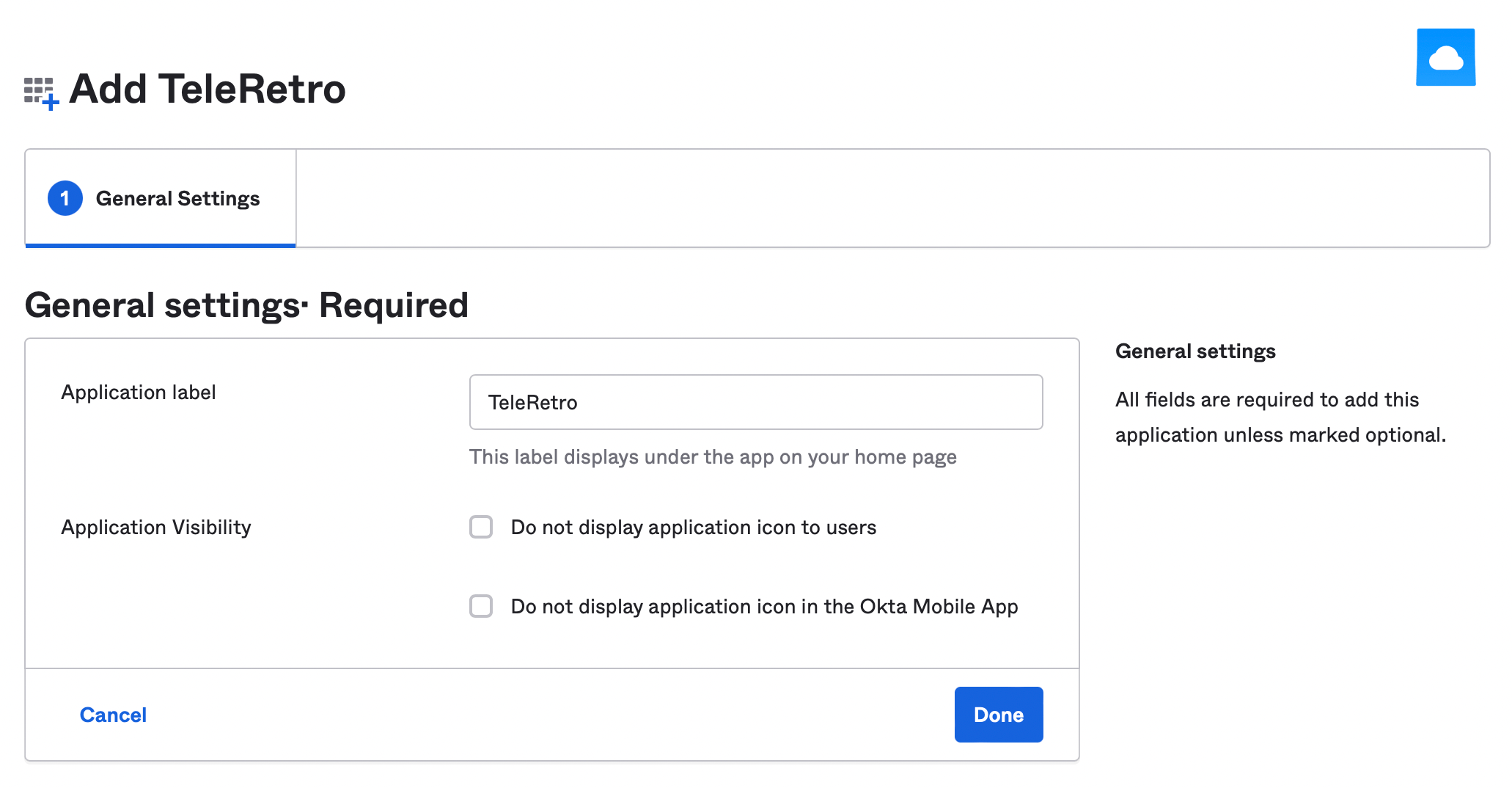Image resolution: width=1512 pixels, height=788 pixels.
Task: Click the sidebar note about required fields
Action: tap(1280, 417)
